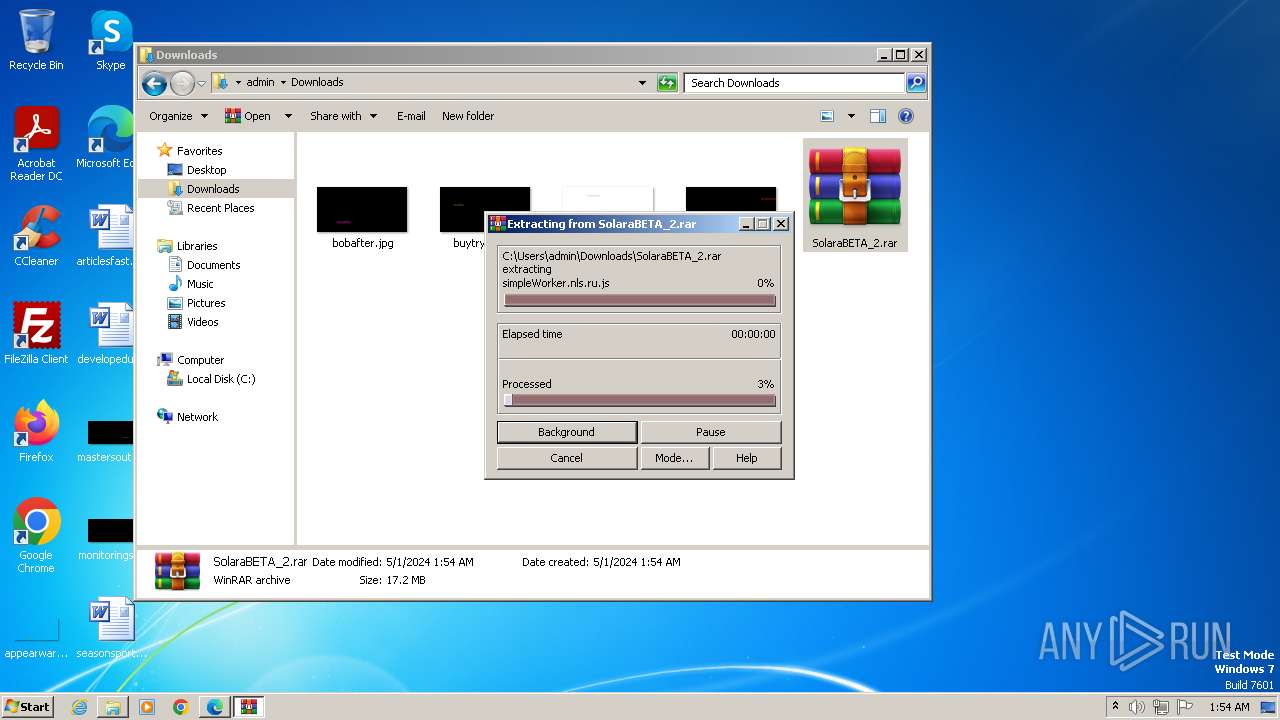The height and width of the screenshot is (720, 1280).
Task: Click the taskbar clock showing 1:54 AM
Action: point(1229,707)
